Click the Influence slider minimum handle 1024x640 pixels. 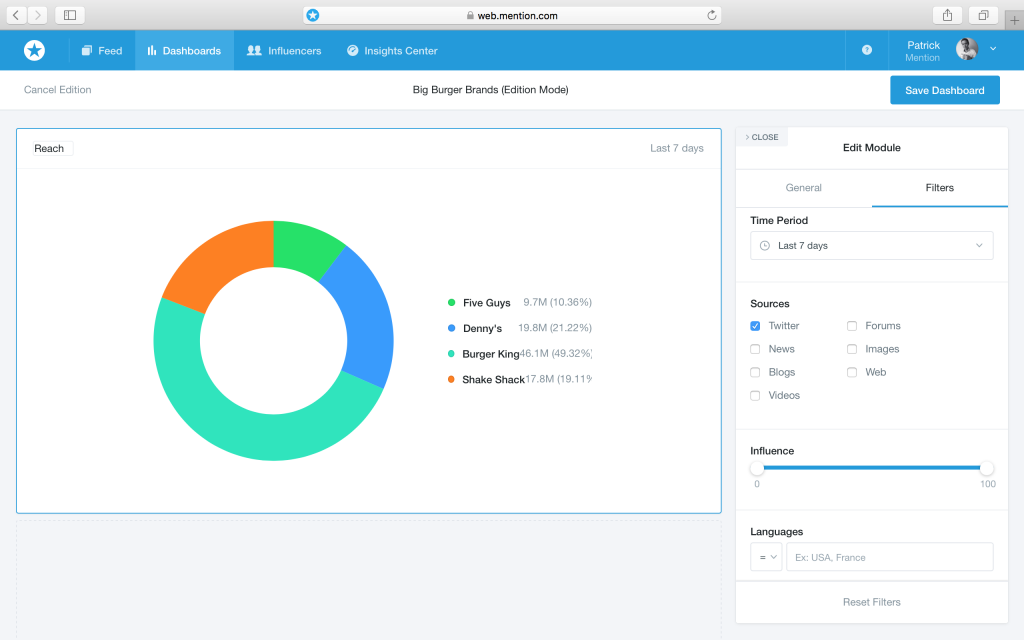[757, 468]
